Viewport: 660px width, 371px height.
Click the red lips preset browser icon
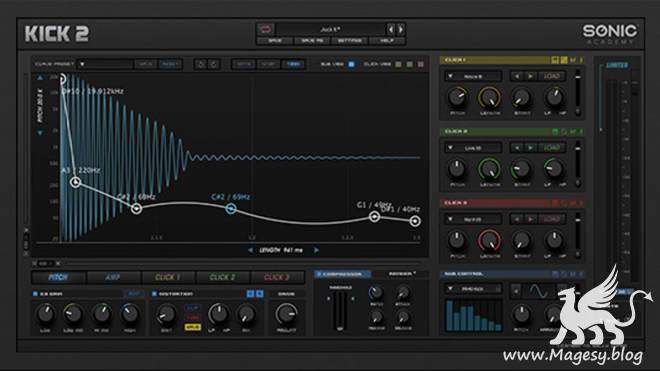pyautogui.click(x=266, y=29)
